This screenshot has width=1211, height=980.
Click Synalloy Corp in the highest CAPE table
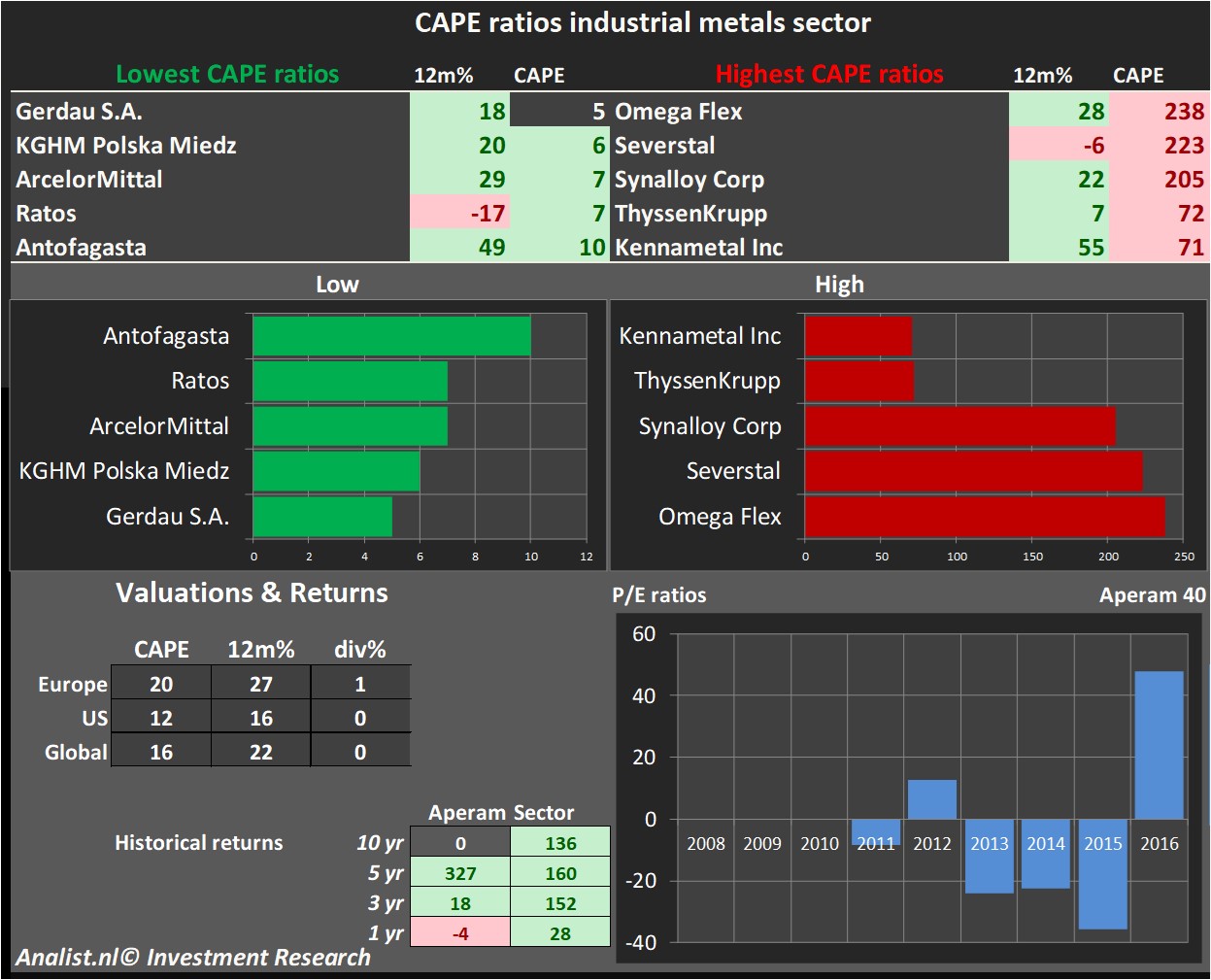pos(690,180)
